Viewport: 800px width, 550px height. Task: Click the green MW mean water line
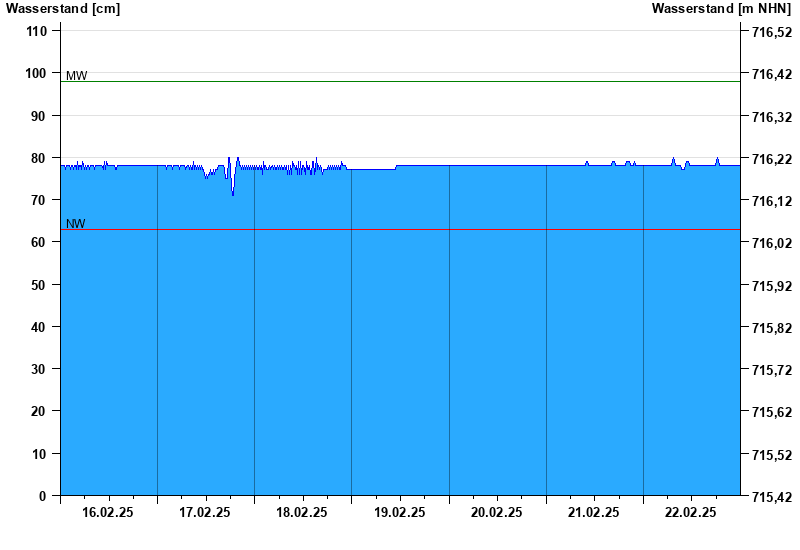click(400, 82)
